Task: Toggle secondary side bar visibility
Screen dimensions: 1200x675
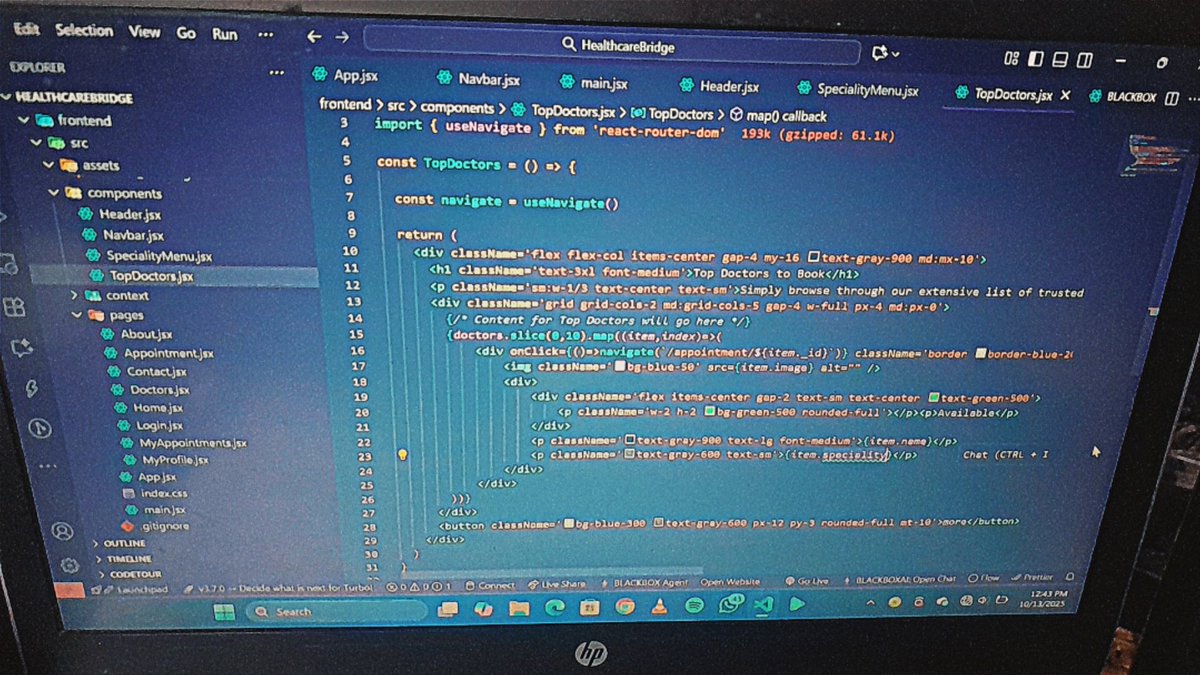Action: (1083, 61)
